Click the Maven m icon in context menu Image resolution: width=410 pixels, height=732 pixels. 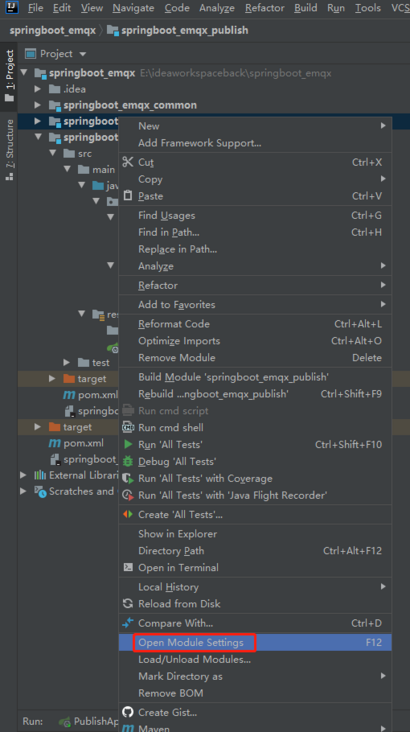tap(127, 728)
